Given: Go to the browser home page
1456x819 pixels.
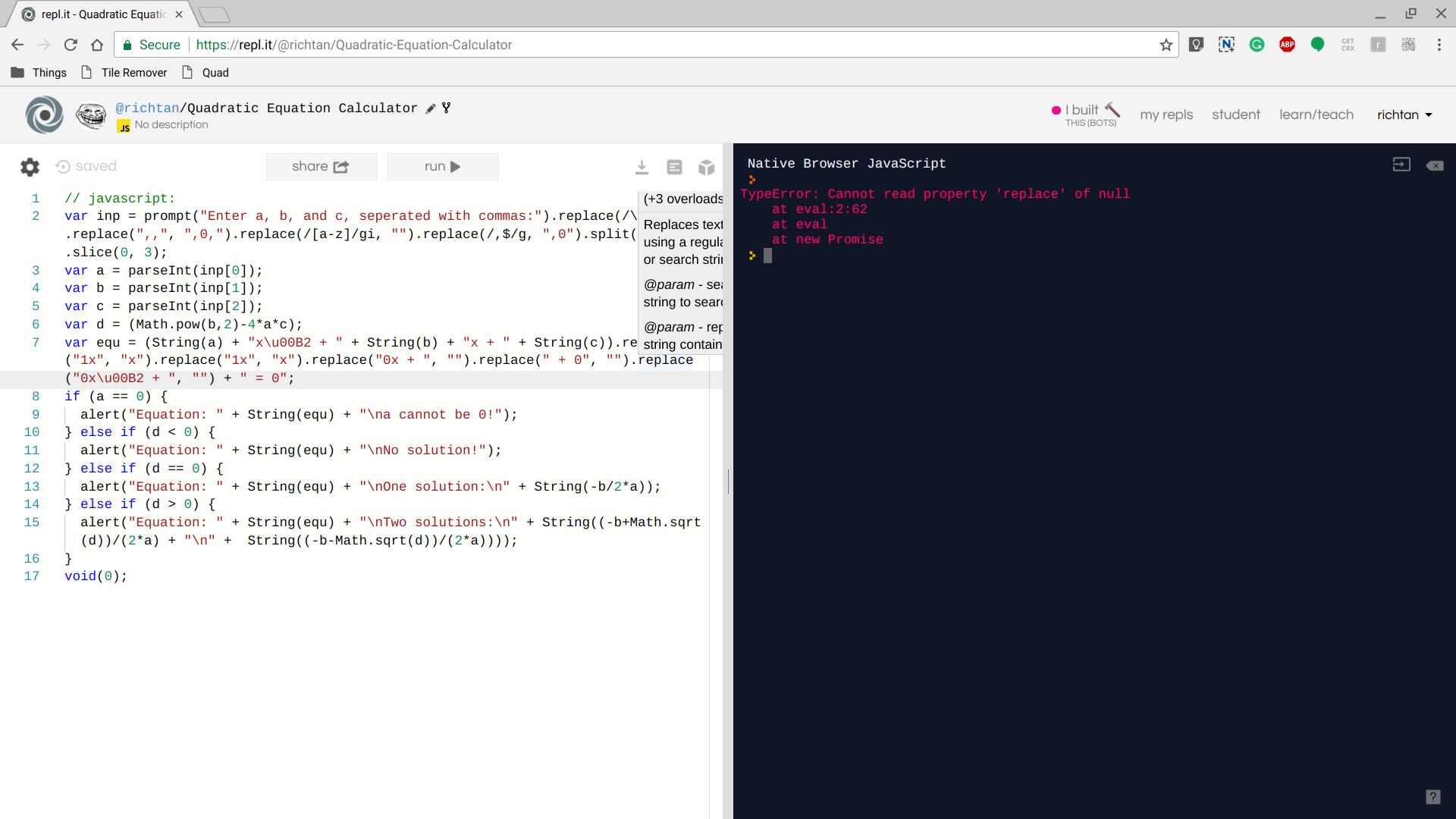Looking at the screenshot, I should (x=97, y=45).
